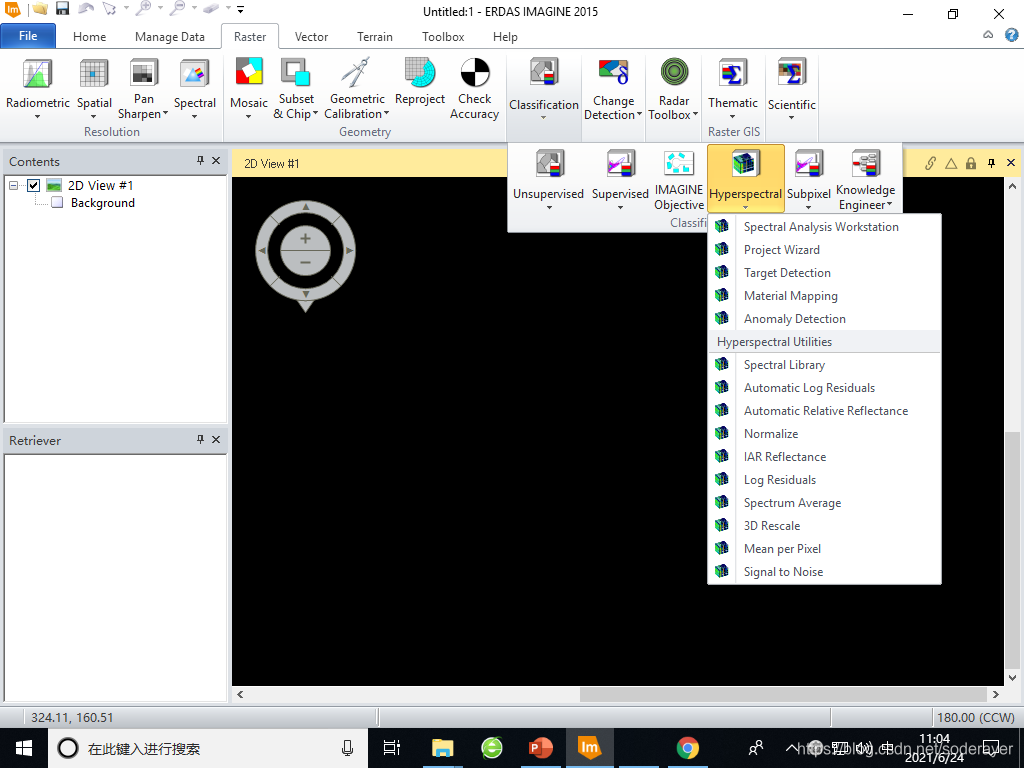
Task: Select Target Detection
Action: pyautogui.click(x=824, y=272)
